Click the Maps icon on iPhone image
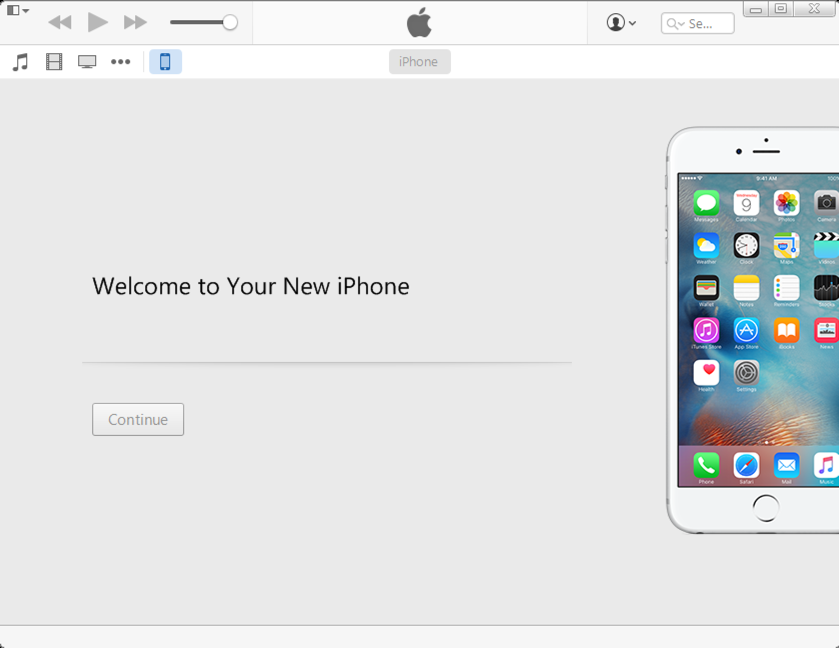Image resolution: width=839 pixels, height=648 pixels. (x=787, y=246)
